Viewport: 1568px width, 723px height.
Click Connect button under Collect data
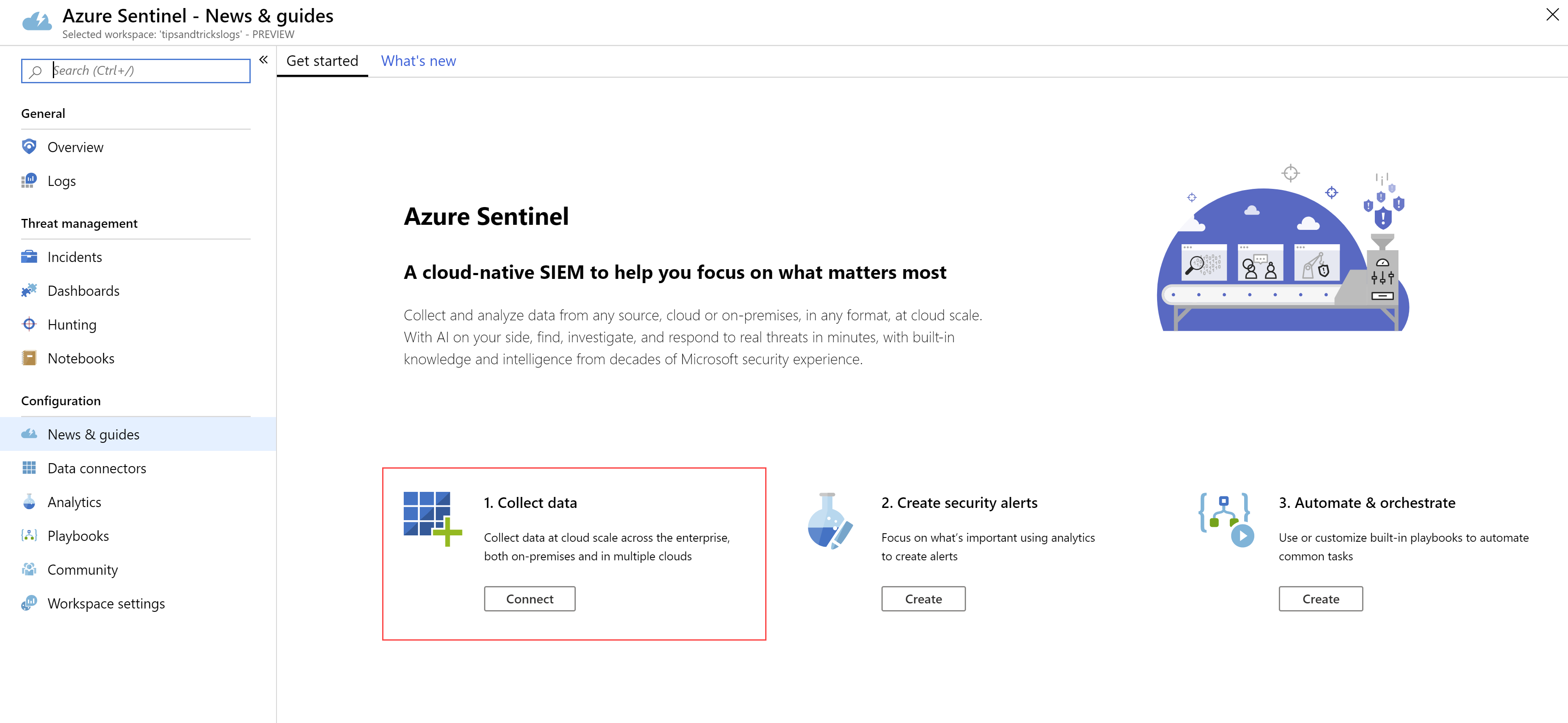coord(530,599)
